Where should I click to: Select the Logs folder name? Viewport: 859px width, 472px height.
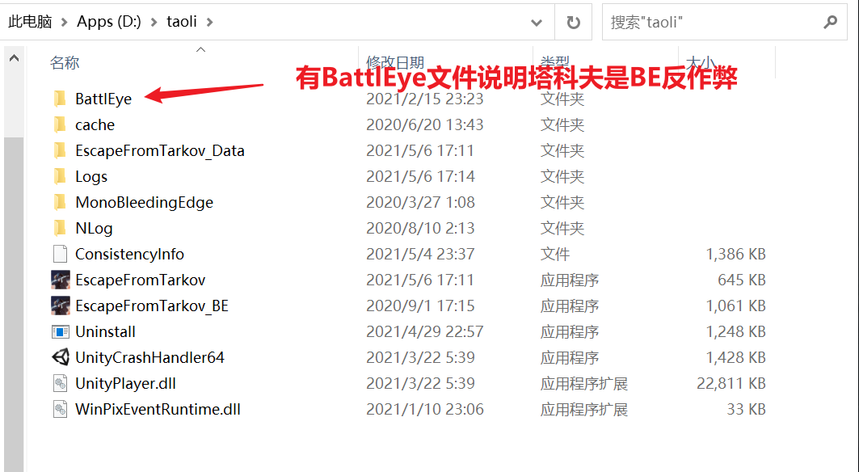click(x=91, y=176)
